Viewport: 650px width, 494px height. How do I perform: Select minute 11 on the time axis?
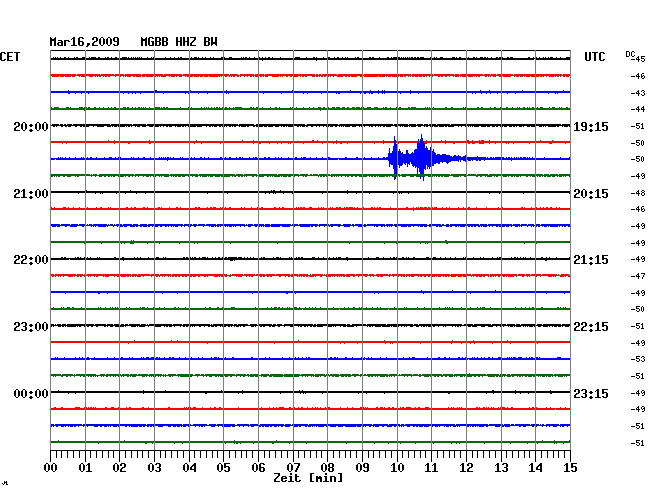click(431, 467)
